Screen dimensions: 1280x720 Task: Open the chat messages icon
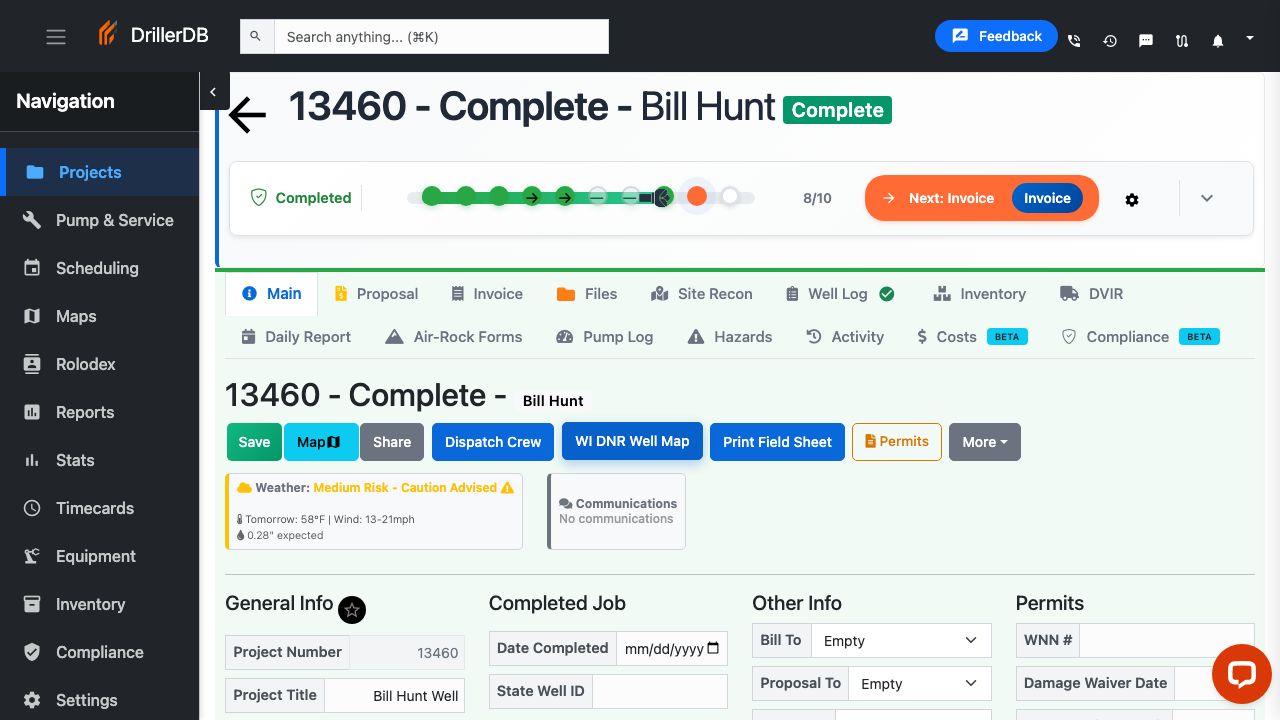coord(1146,41)
